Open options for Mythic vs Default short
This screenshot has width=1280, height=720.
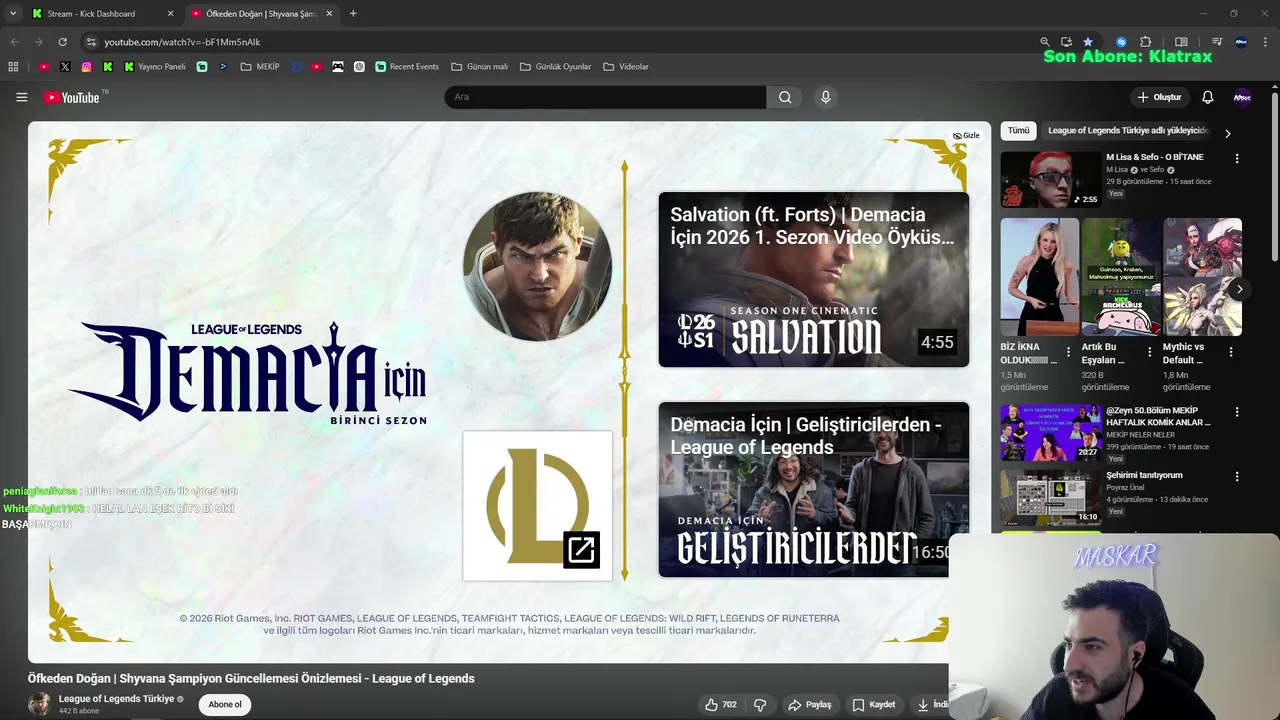tap(1231, 352)
